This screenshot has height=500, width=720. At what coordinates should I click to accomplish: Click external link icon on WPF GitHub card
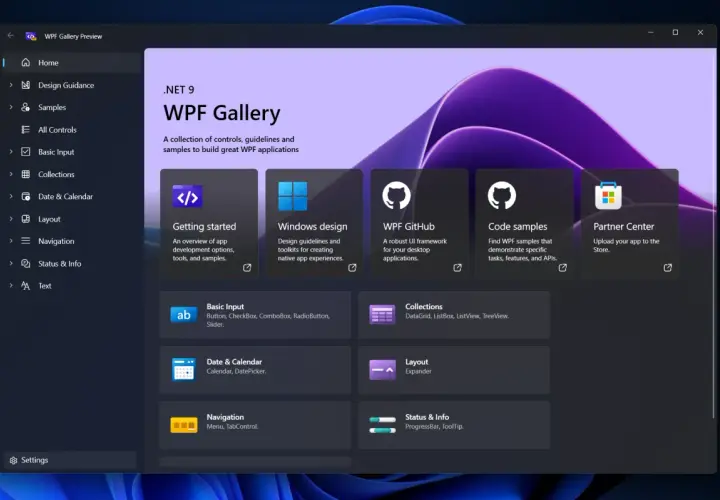pyautogui.click(x=457, y=268)
